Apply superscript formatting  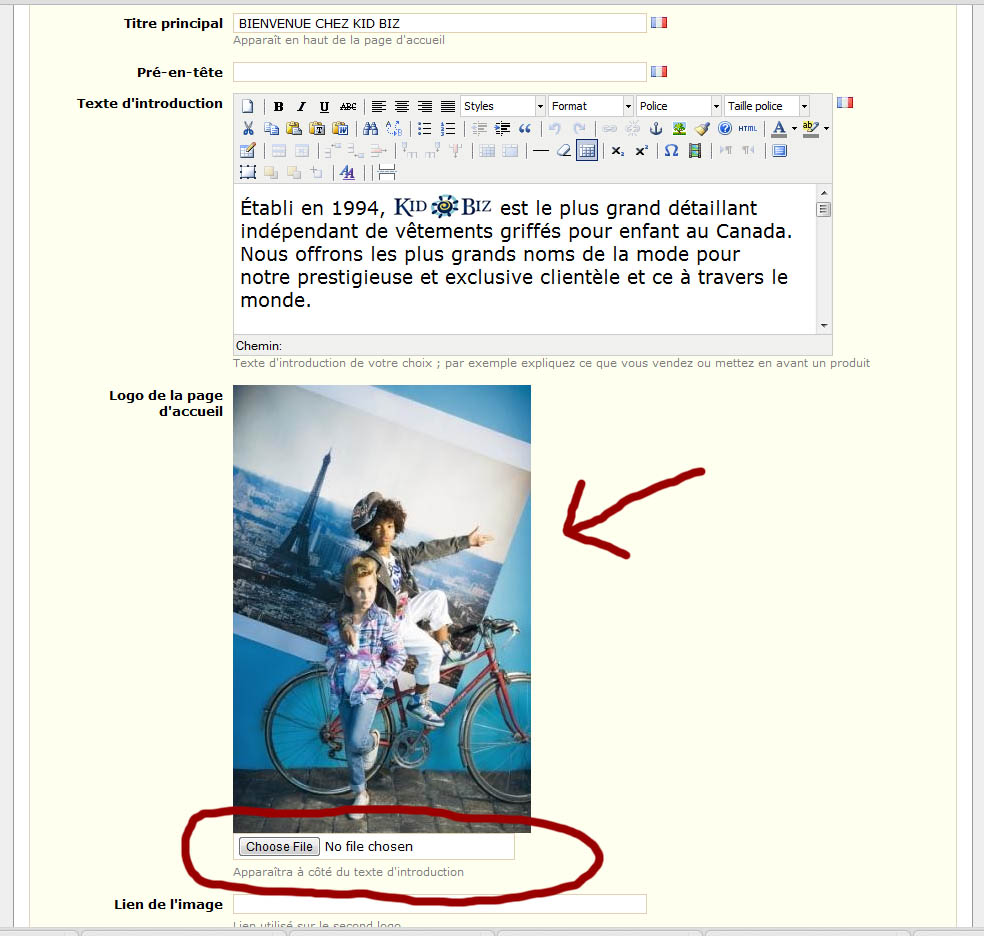[x=641, y=151]
